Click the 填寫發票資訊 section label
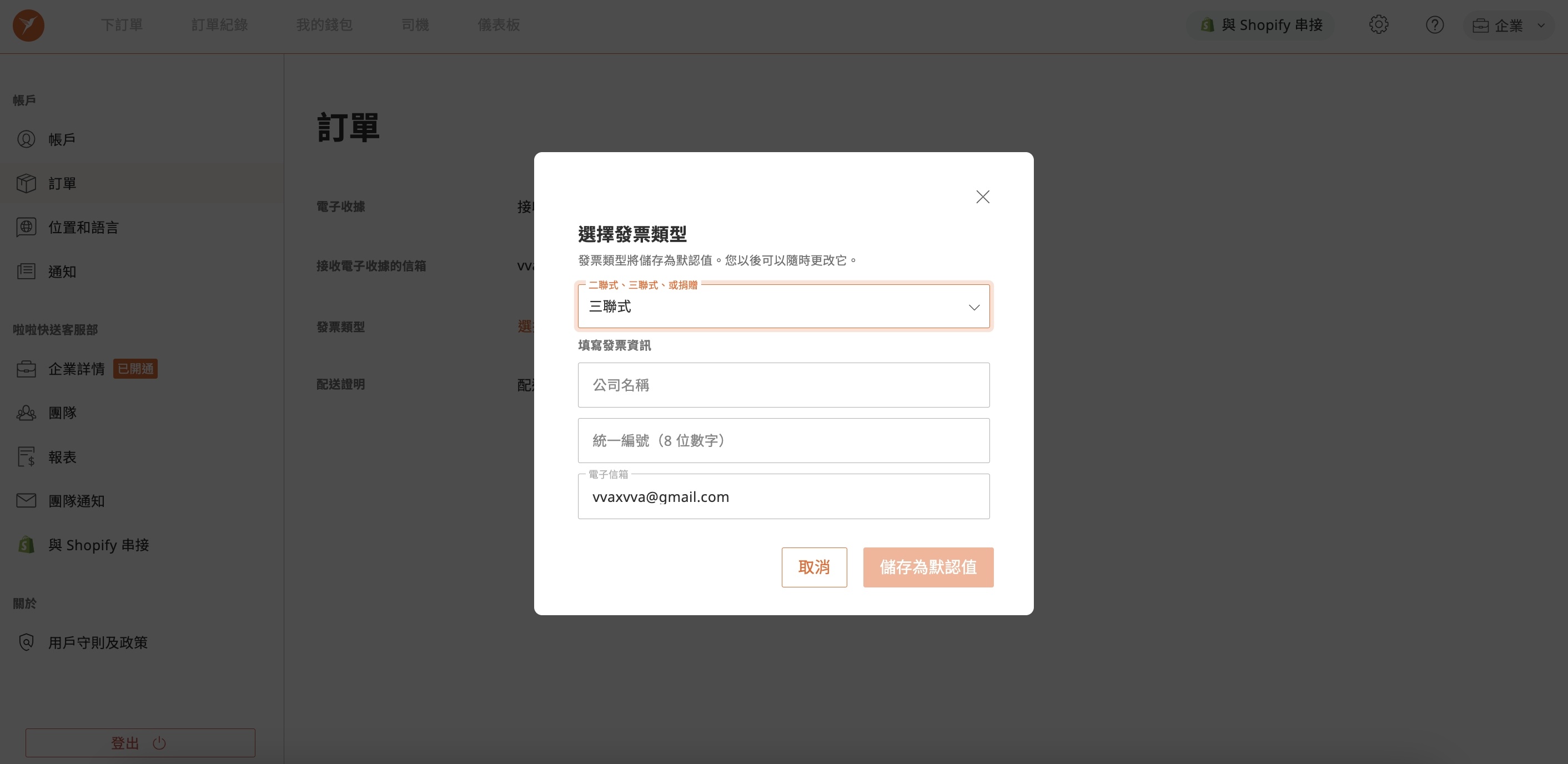This screenshot has height=764, width=1568. [615, 345]
